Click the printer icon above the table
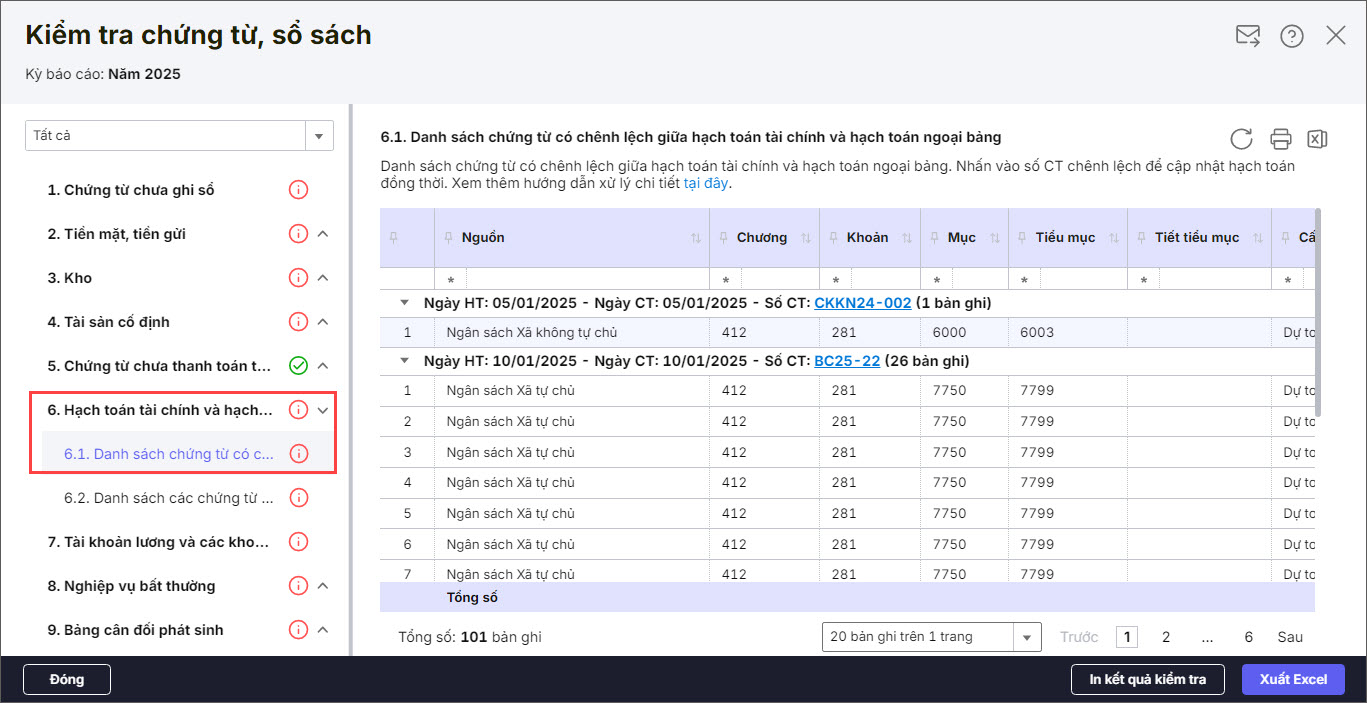The height and width of the screenshot is (703, 1367). click(1280, 139)
